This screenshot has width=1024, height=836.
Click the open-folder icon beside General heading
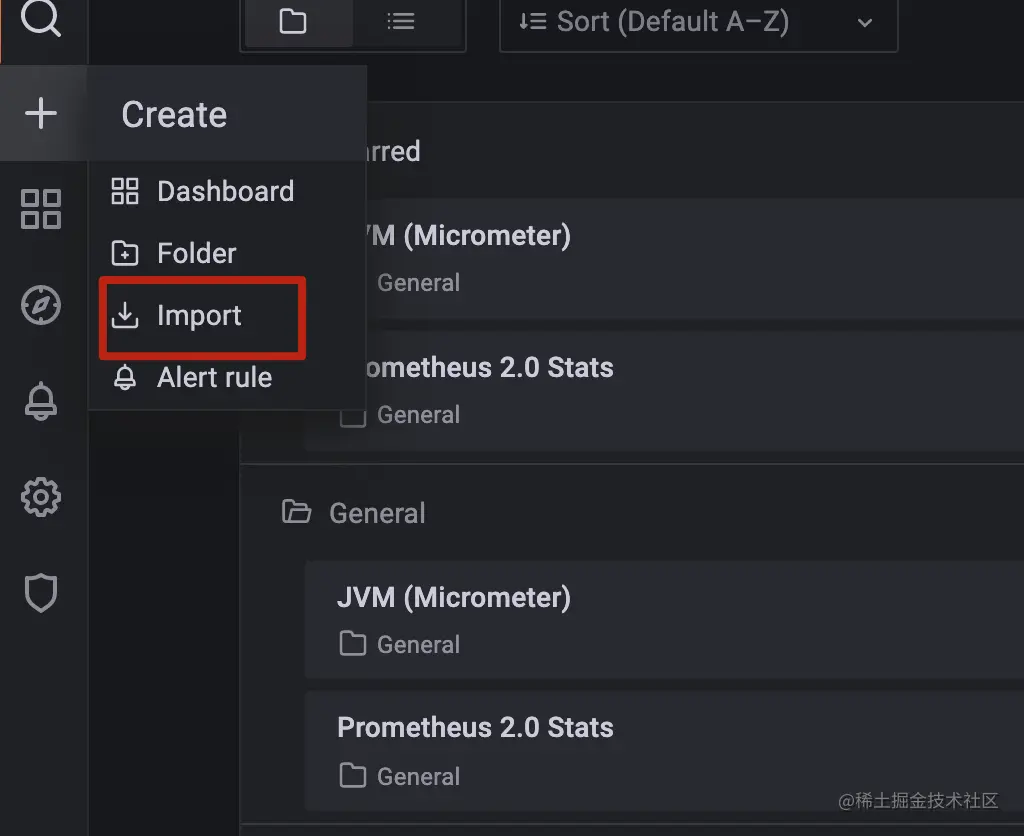tap(296, 512)
